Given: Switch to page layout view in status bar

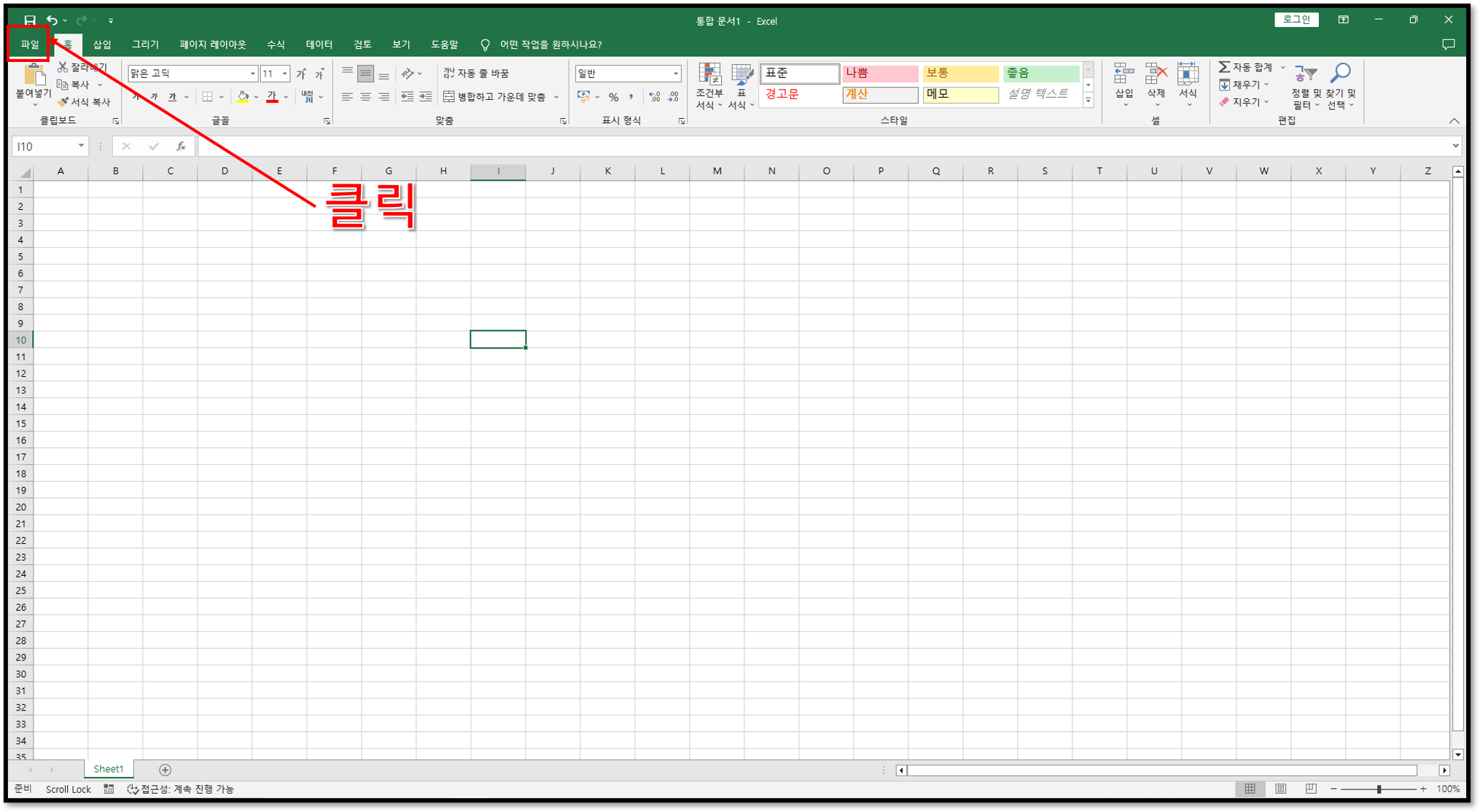Looking at the screenshot, I should point(1280,789).
